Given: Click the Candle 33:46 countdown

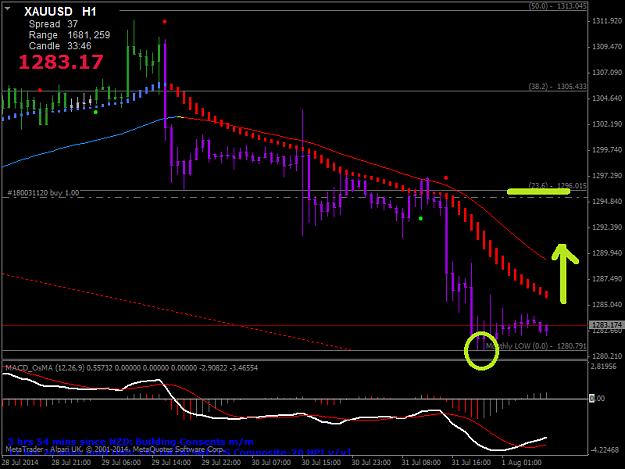Looking at the screenshot, I should click(60, 46).
